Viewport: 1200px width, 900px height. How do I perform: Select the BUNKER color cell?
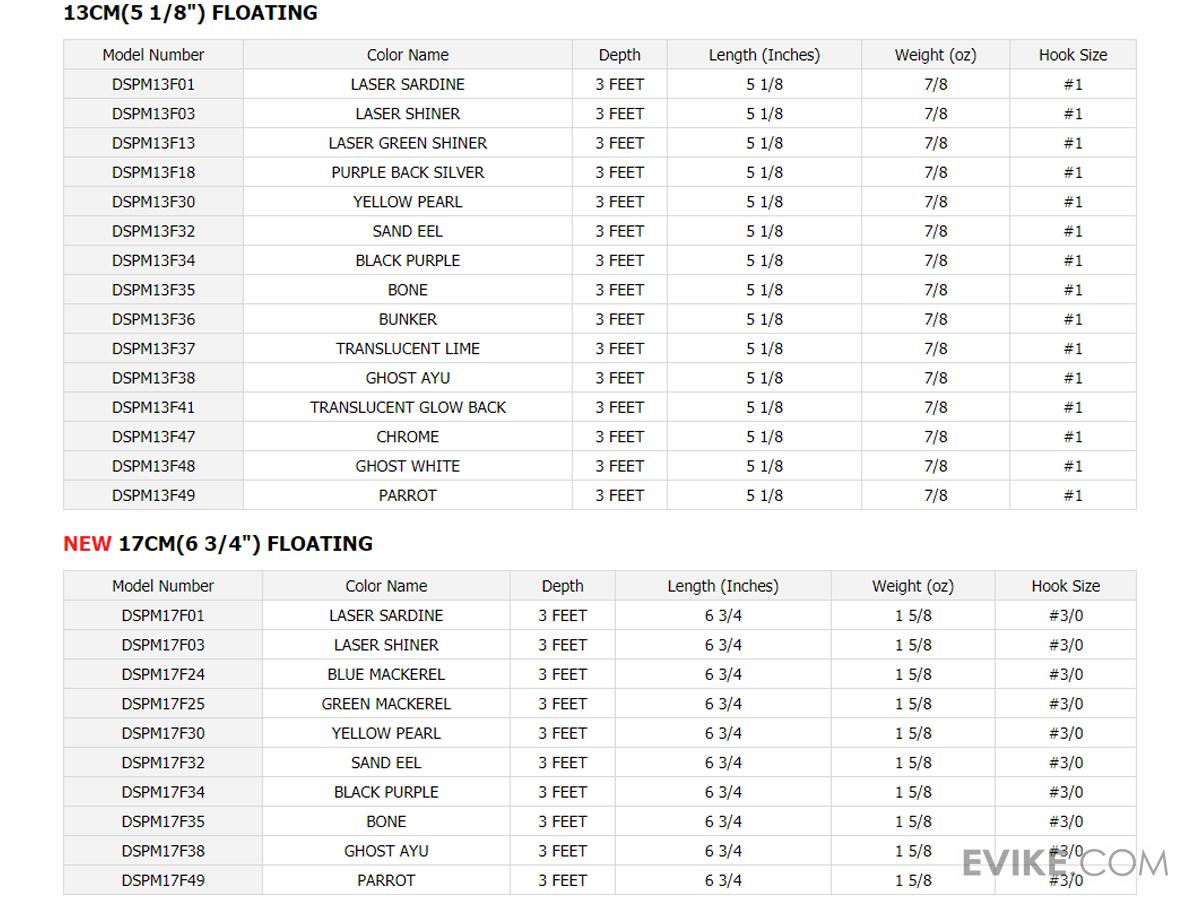[x=408, y=319]
